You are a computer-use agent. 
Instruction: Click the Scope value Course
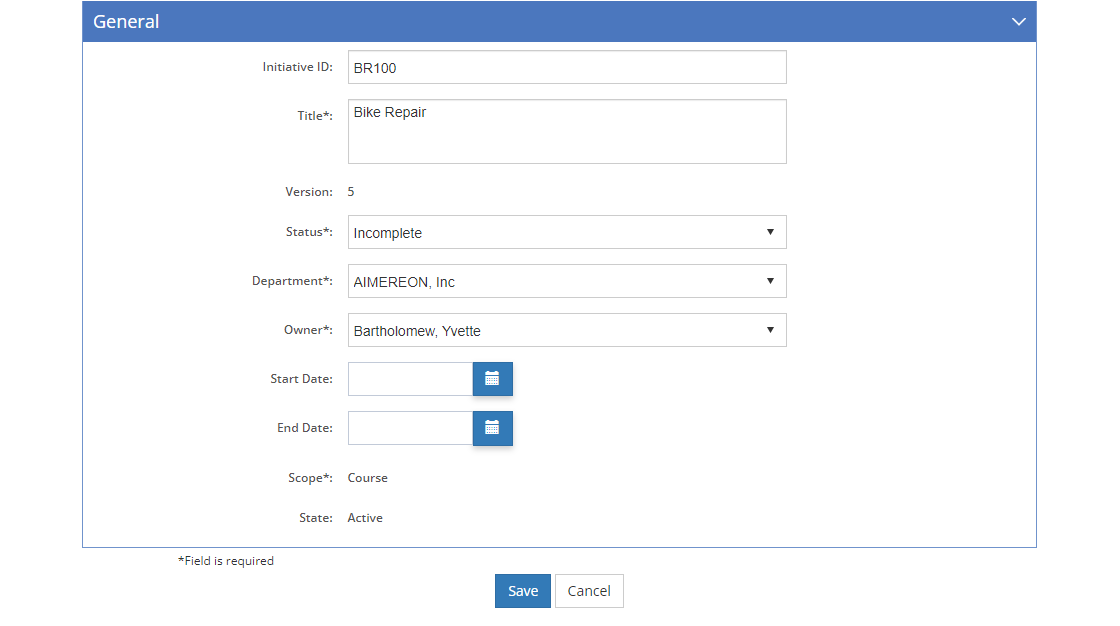tap(368, 478)
